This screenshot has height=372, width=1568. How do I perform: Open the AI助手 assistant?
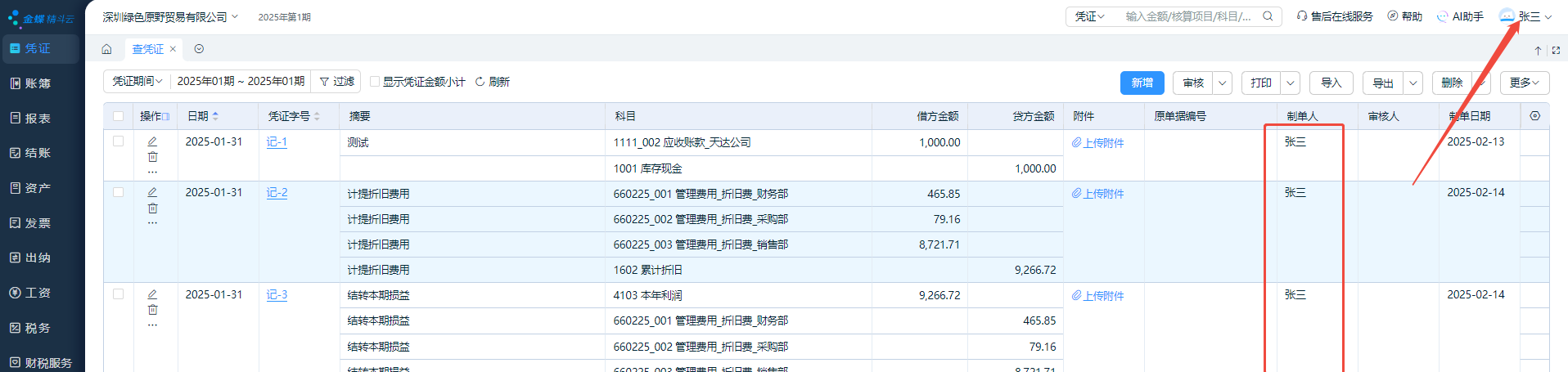[1460, 16]
